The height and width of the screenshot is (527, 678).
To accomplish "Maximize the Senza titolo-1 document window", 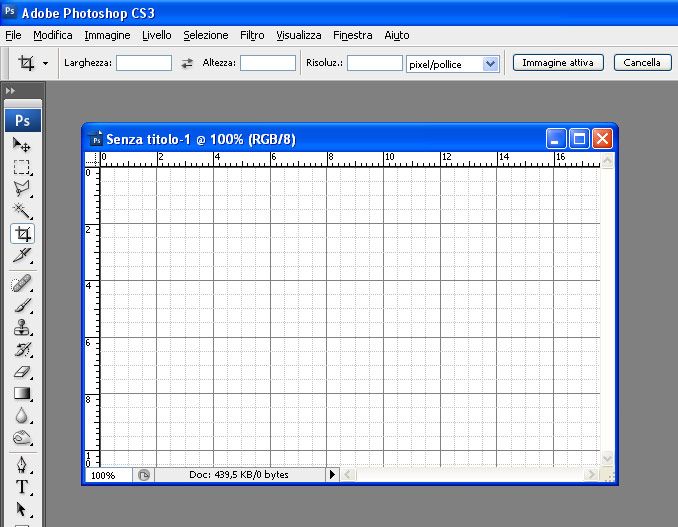I will click(x=579, y=139).
